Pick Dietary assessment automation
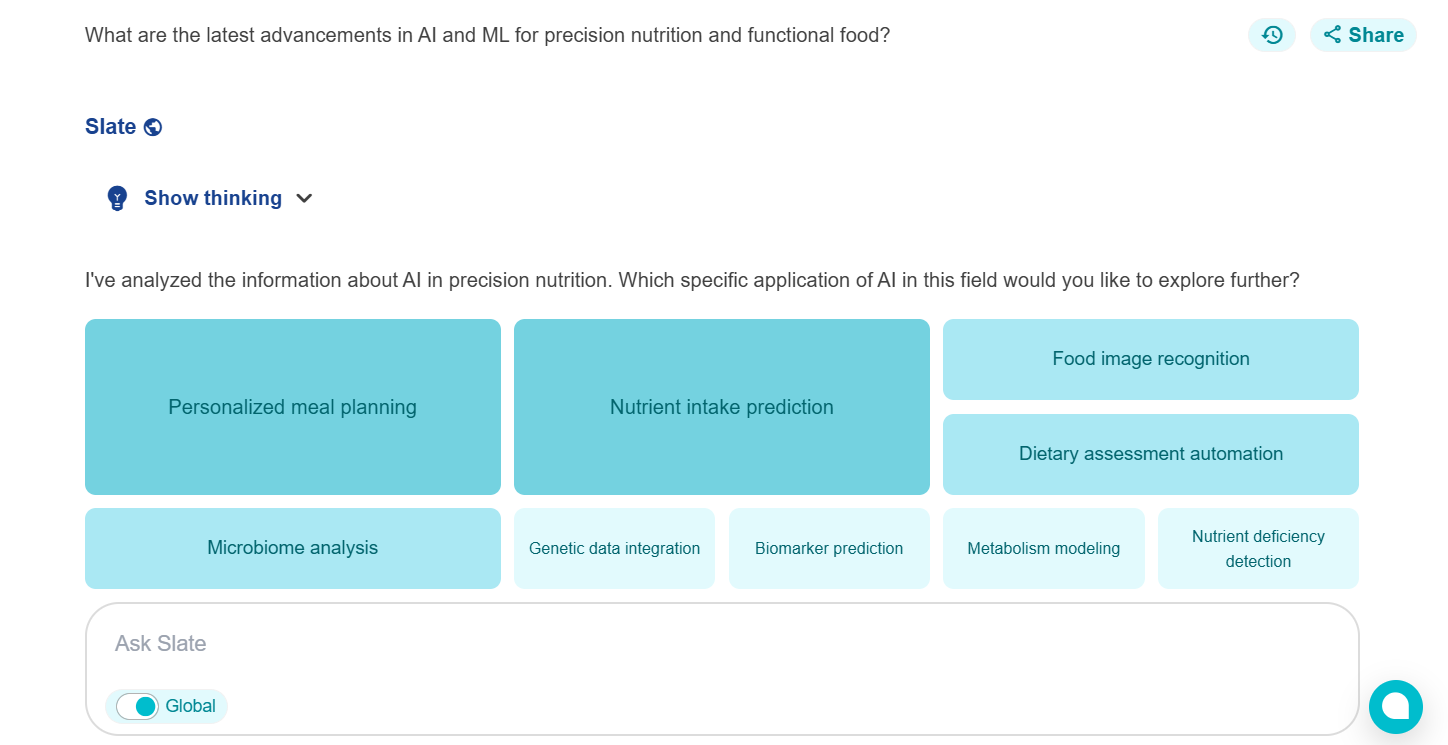The width and height of the screenshot is (1448, 745). [x=1150, y=454]
